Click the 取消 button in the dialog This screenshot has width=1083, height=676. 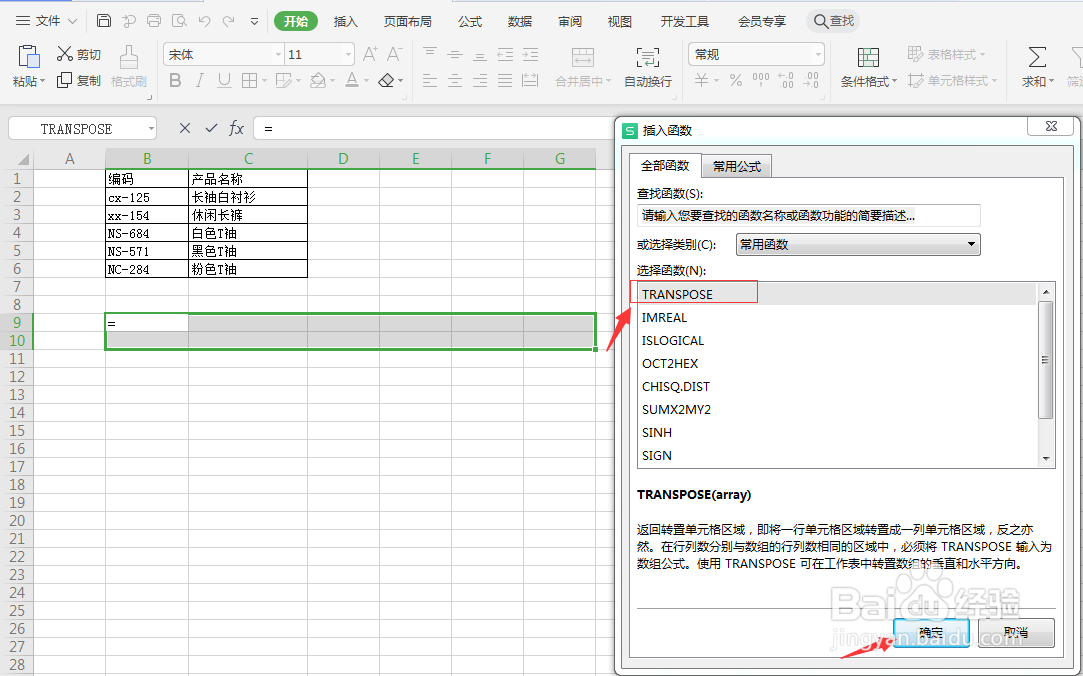pyautogui.click(x=1014, y=632)
